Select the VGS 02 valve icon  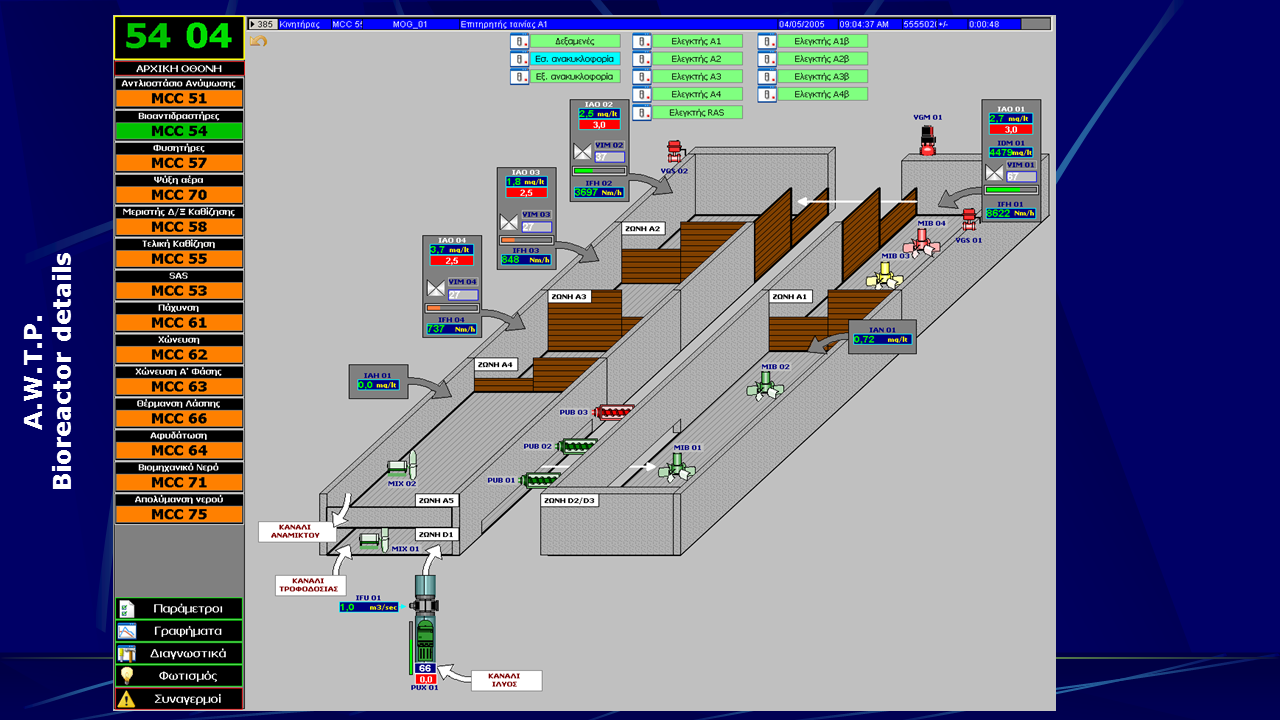[675, 152]
